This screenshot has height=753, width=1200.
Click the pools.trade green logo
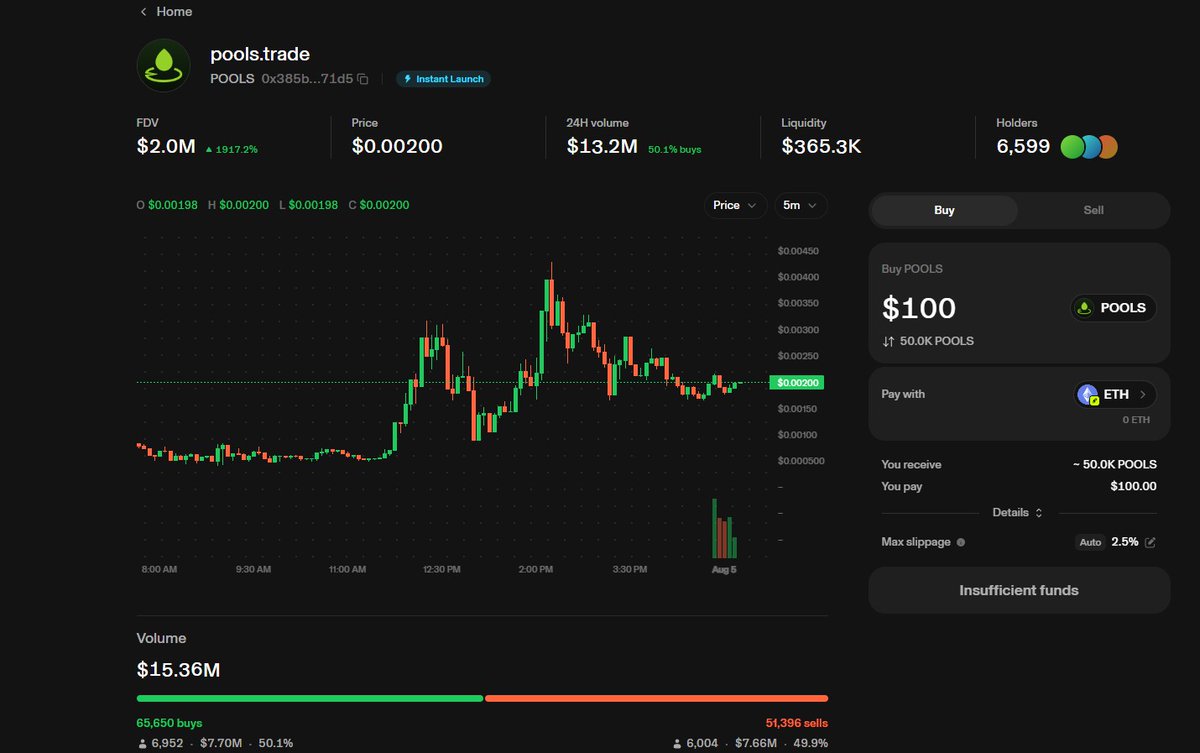click(163, 65)
